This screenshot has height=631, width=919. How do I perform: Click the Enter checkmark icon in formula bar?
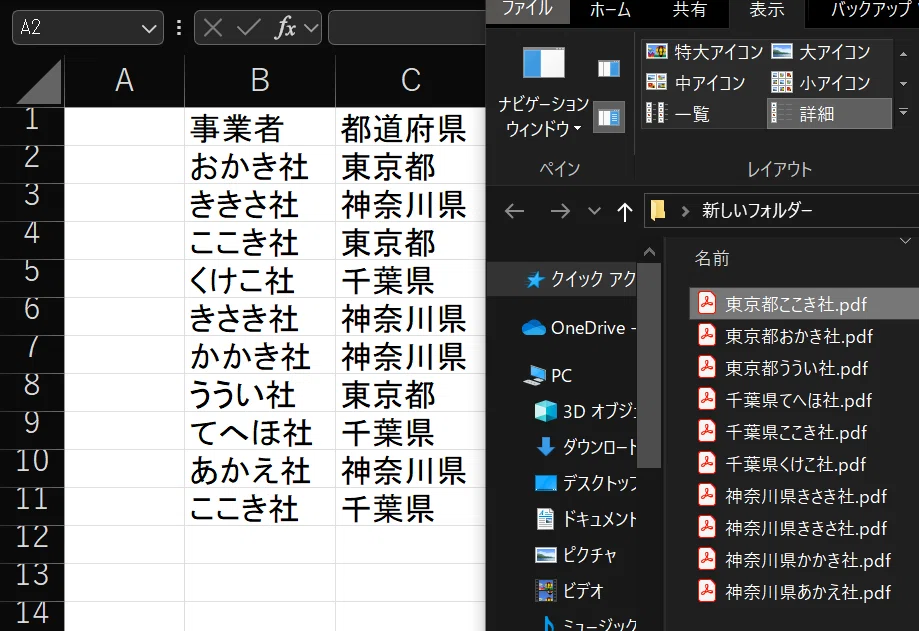249,28
